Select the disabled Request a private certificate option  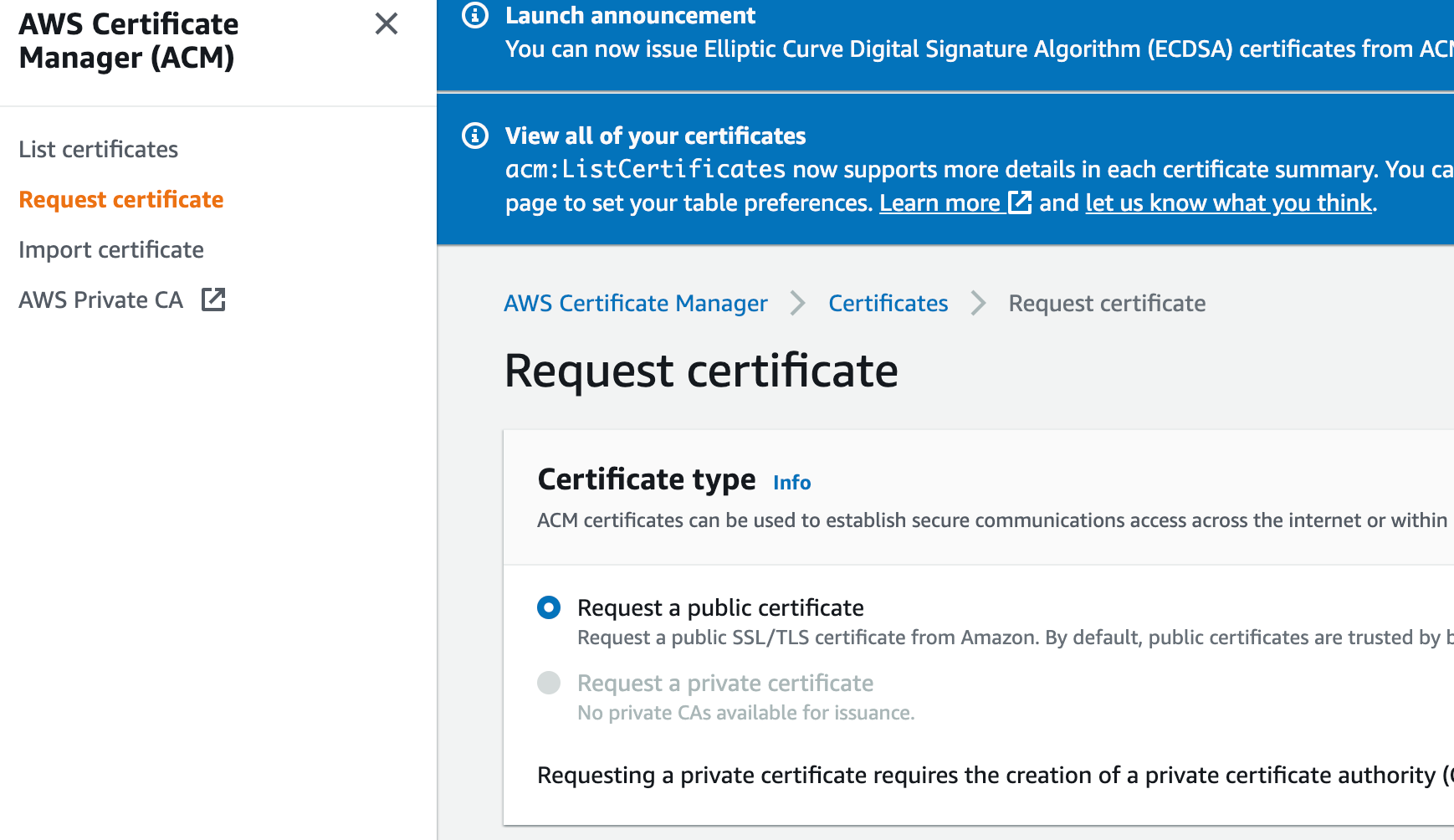(548, 683)
